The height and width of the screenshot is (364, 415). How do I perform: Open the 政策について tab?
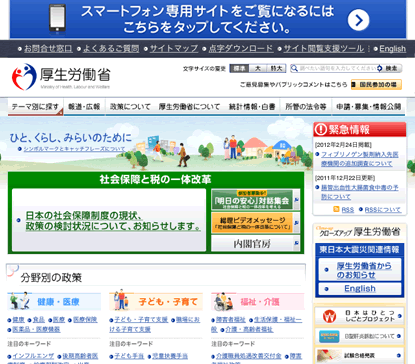(x=130, y=107)
